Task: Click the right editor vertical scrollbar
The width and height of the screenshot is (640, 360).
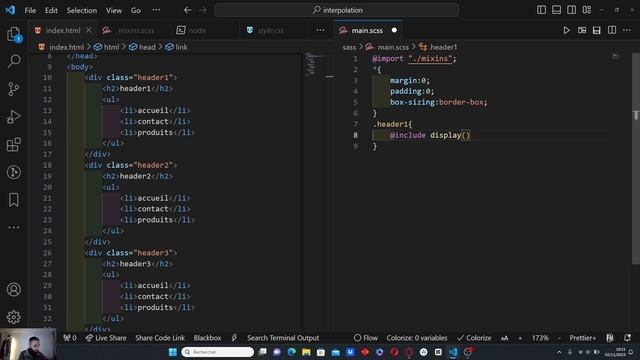Action: click(x=636, y=158)
